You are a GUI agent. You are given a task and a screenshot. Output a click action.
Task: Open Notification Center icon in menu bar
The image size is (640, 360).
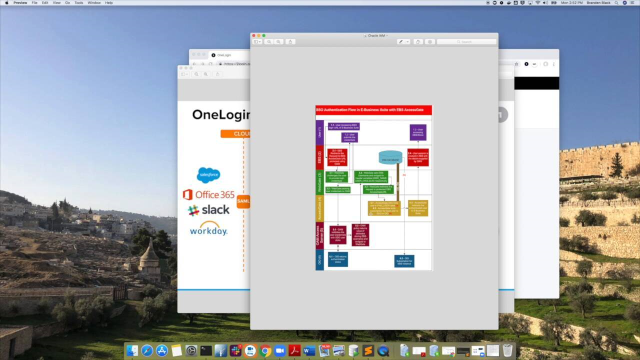coord(632,2)
